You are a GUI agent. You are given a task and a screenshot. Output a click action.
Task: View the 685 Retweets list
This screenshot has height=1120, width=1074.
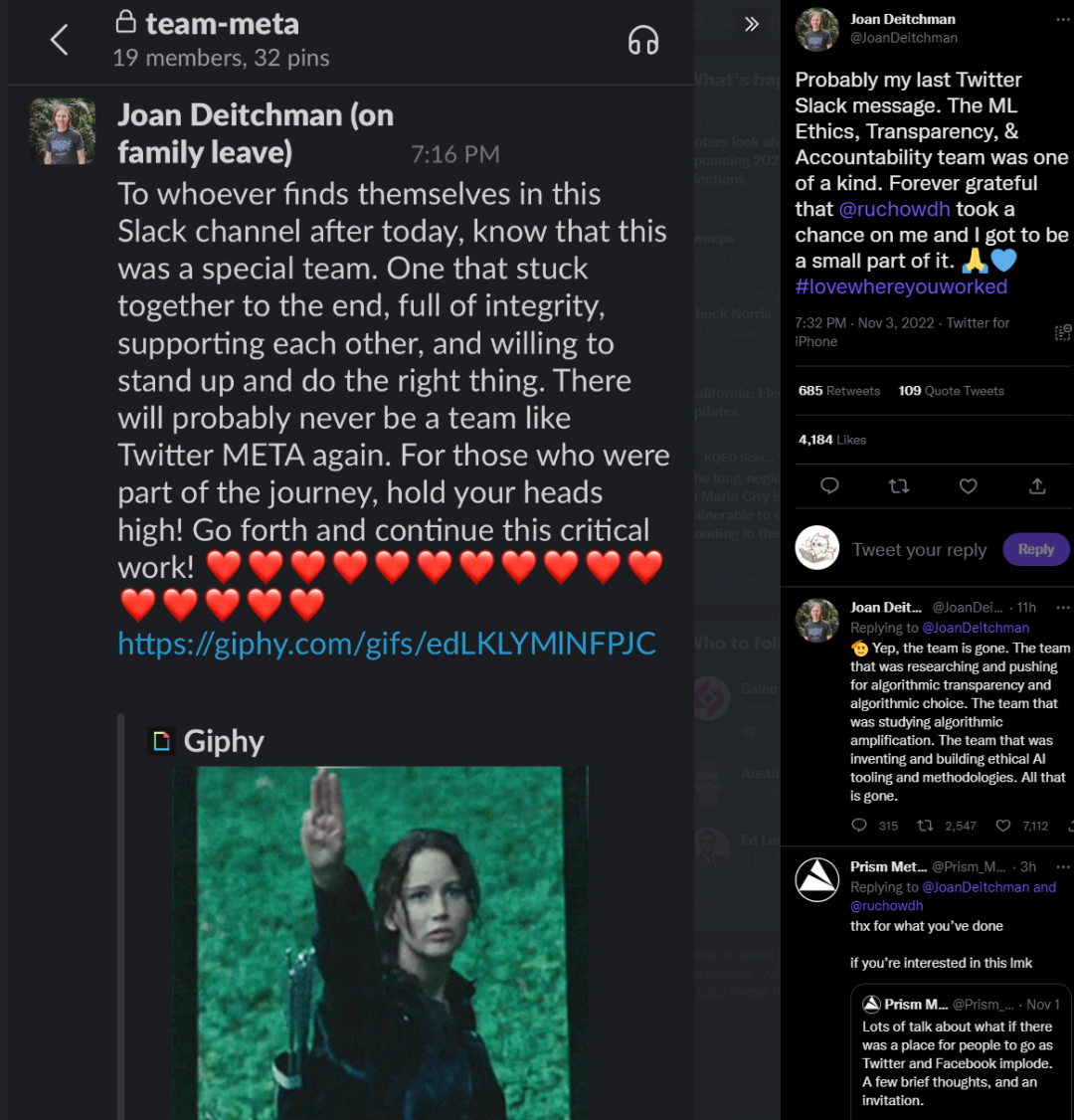839,391
